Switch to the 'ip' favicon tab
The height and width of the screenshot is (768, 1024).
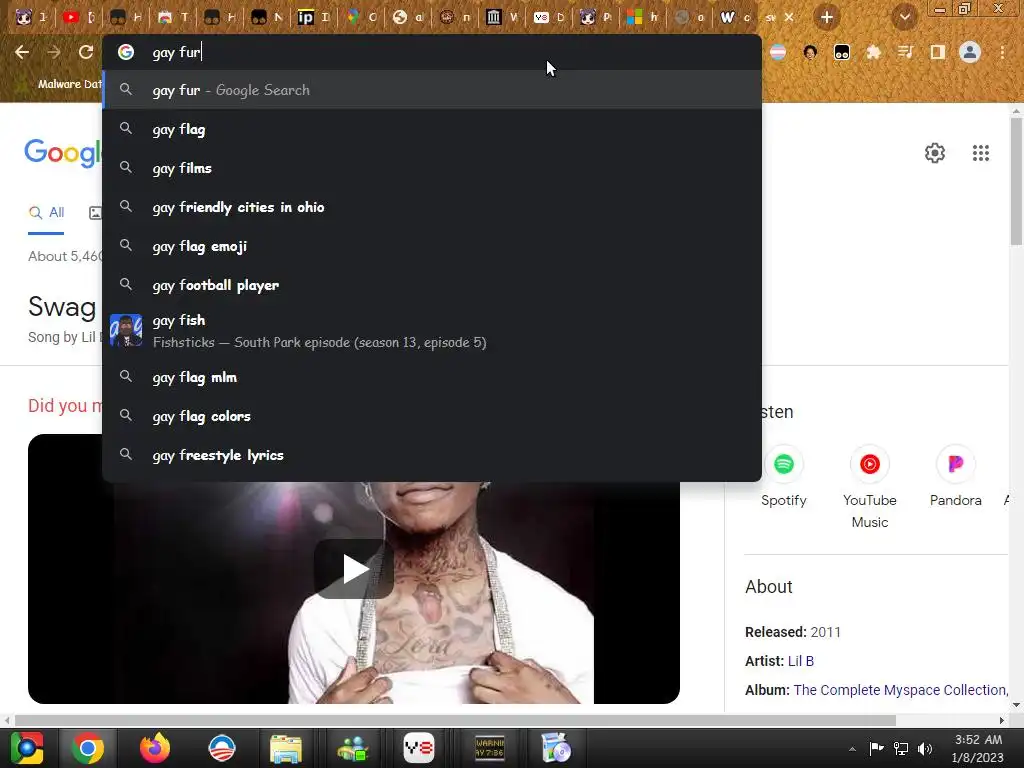tap(313, 18)
